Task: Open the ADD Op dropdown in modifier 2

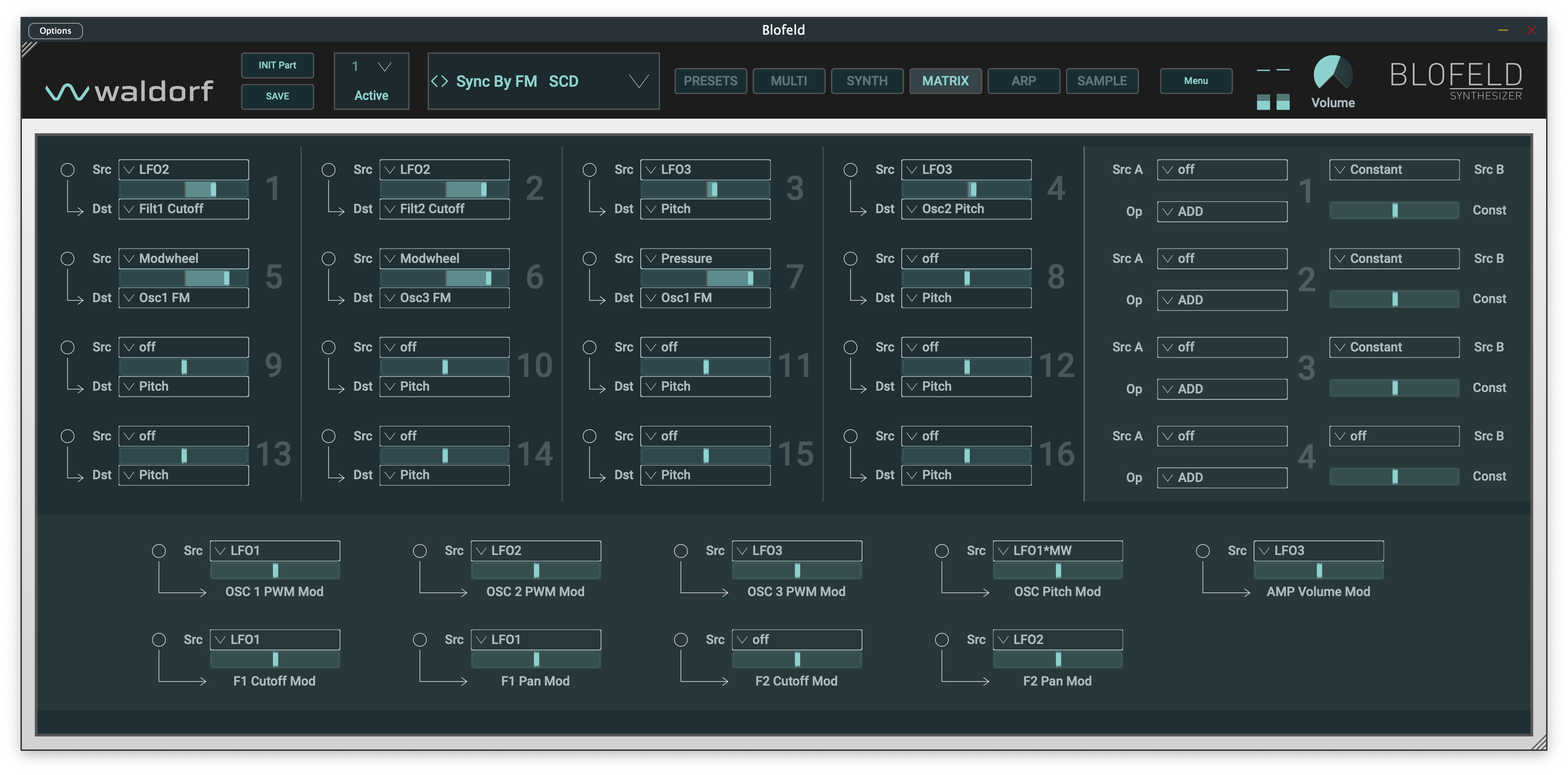Action: coord(1222,299)
